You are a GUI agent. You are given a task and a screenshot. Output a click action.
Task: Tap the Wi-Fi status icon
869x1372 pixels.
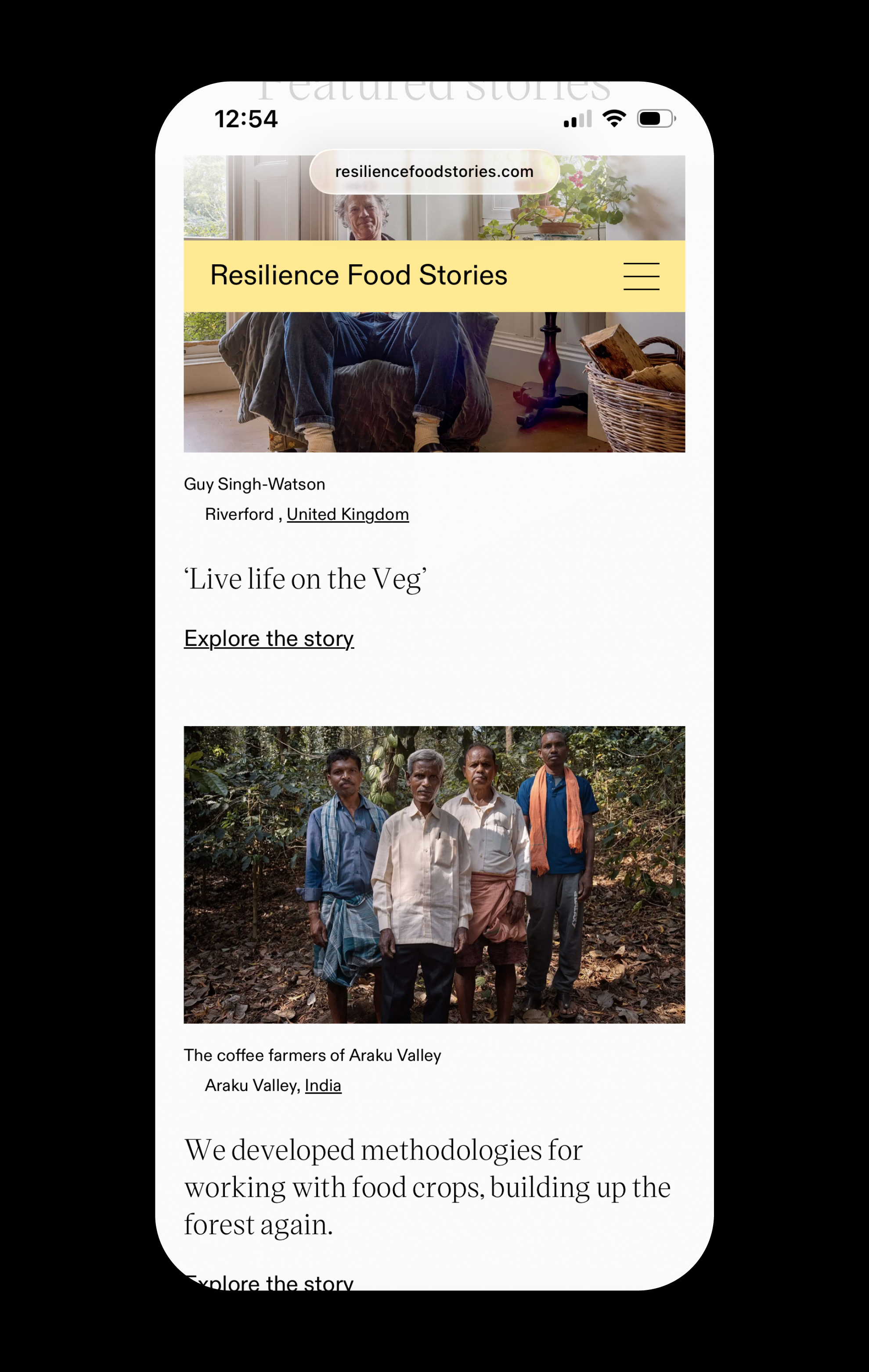614,119
